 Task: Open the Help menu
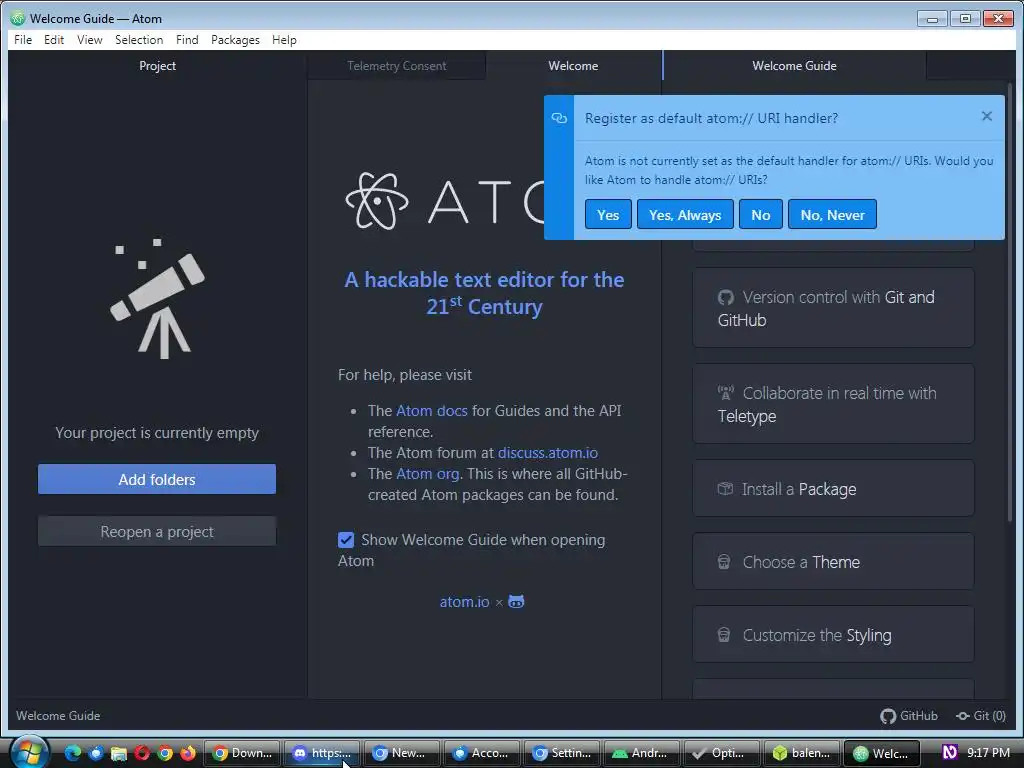click(x=284, y=40)
